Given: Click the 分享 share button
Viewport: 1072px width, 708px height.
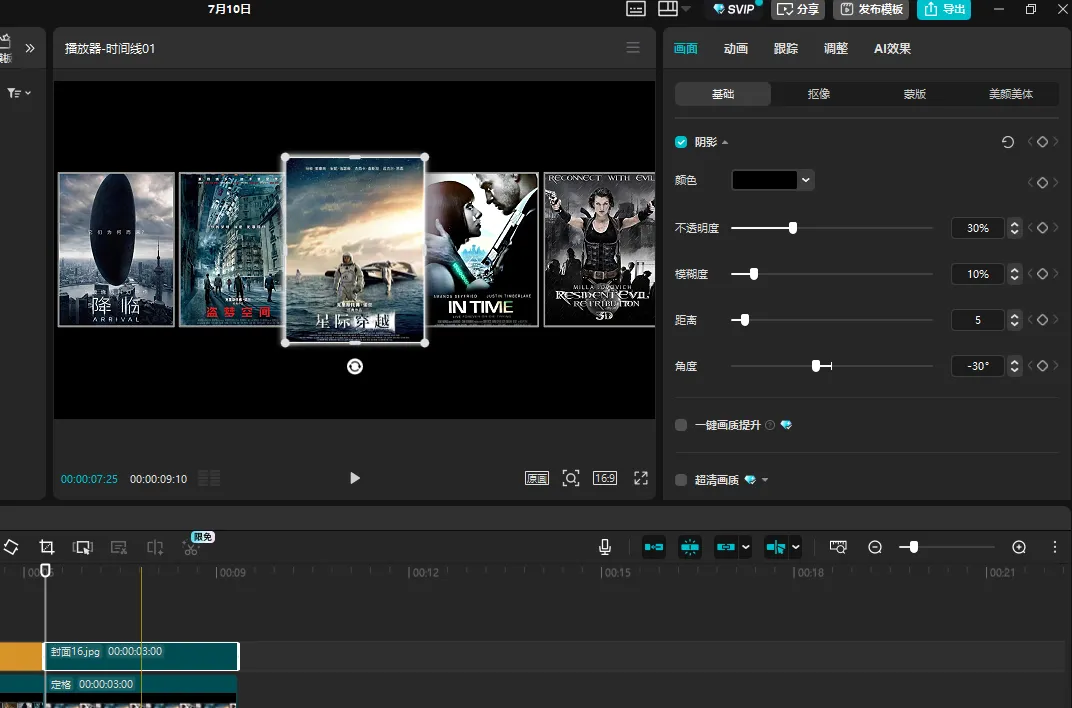Looking at the screenshot, I should point(798,9).
